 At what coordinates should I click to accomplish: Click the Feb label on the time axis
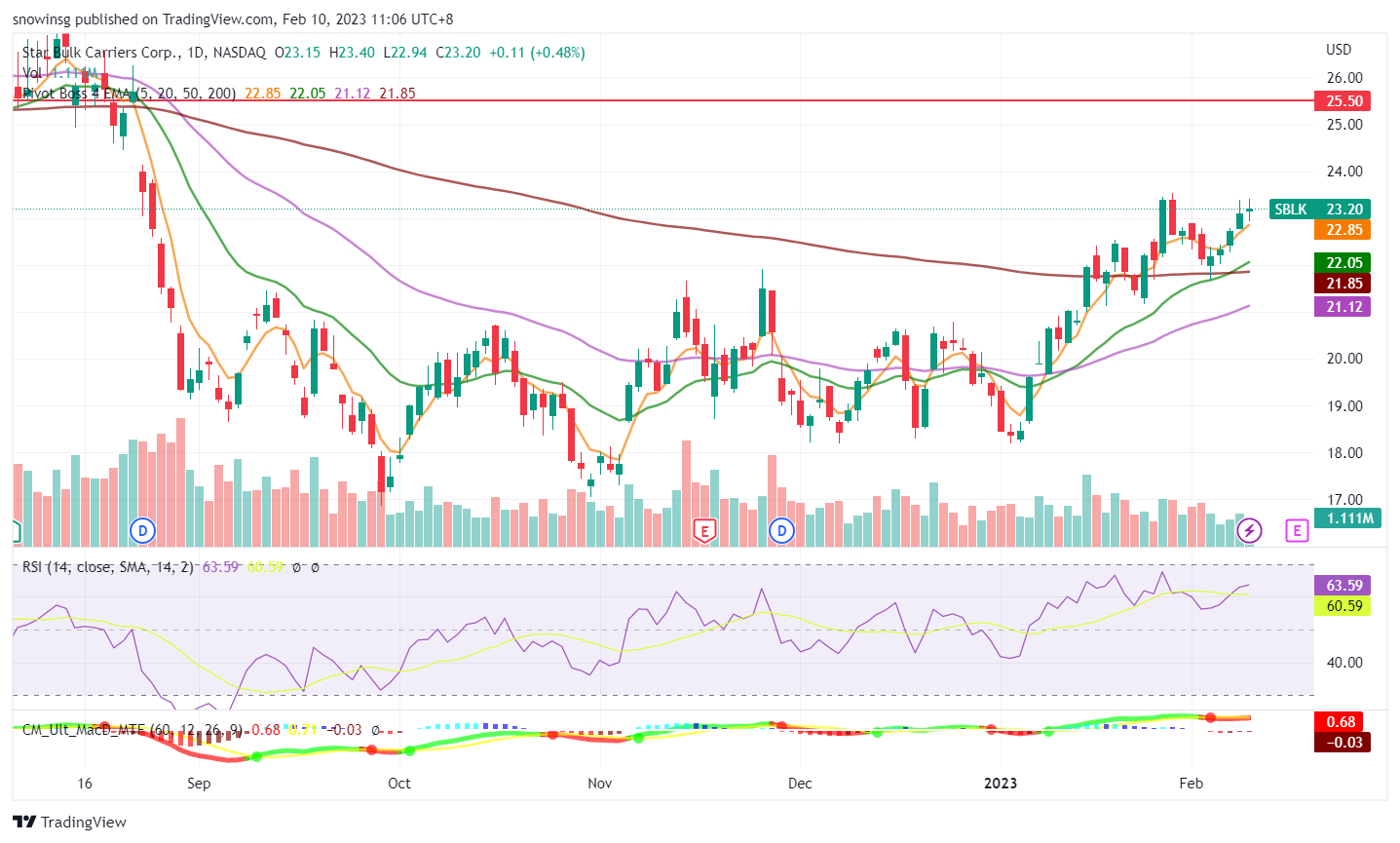tap(1192, 784)
